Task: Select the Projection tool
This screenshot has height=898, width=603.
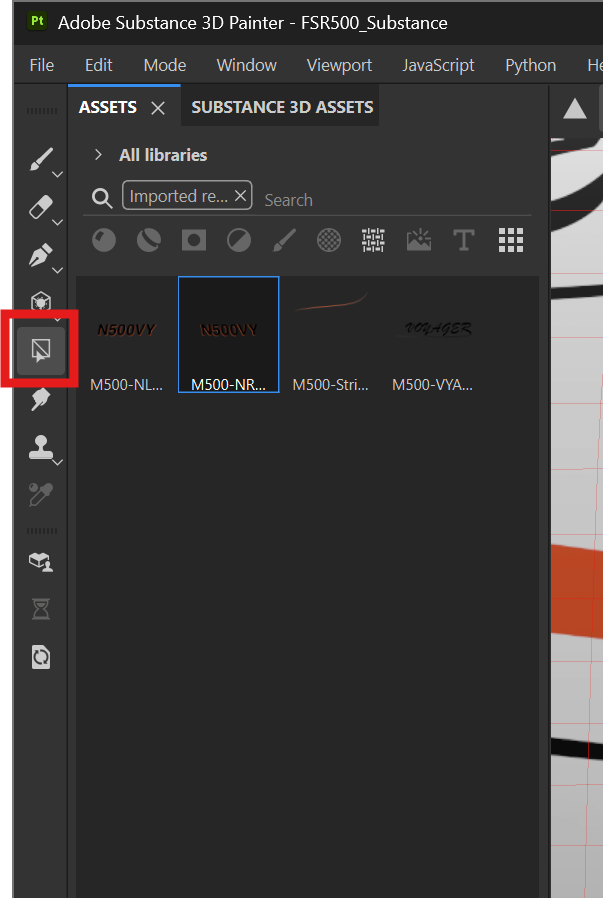Action: pos(40,255)
